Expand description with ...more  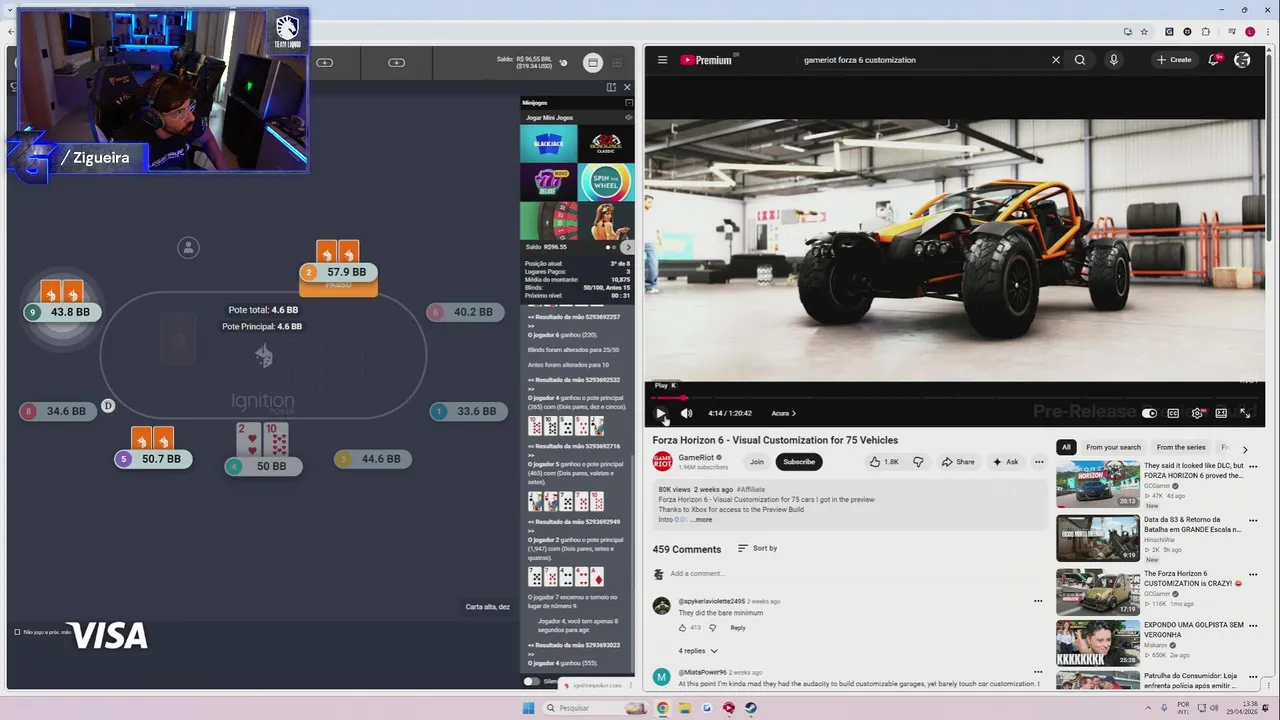click(x=700, y=520)
